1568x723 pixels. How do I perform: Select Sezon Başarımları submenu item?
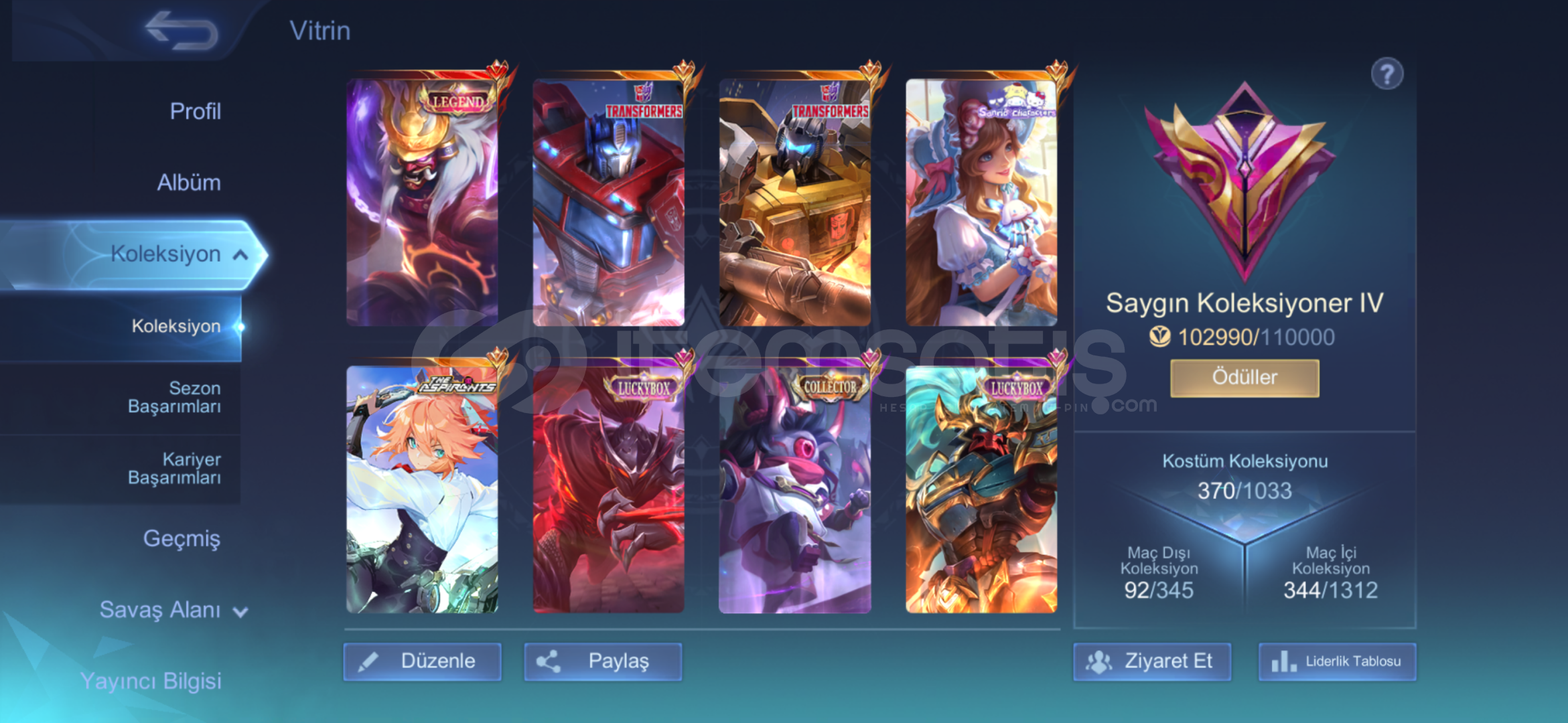coord(174,397)
